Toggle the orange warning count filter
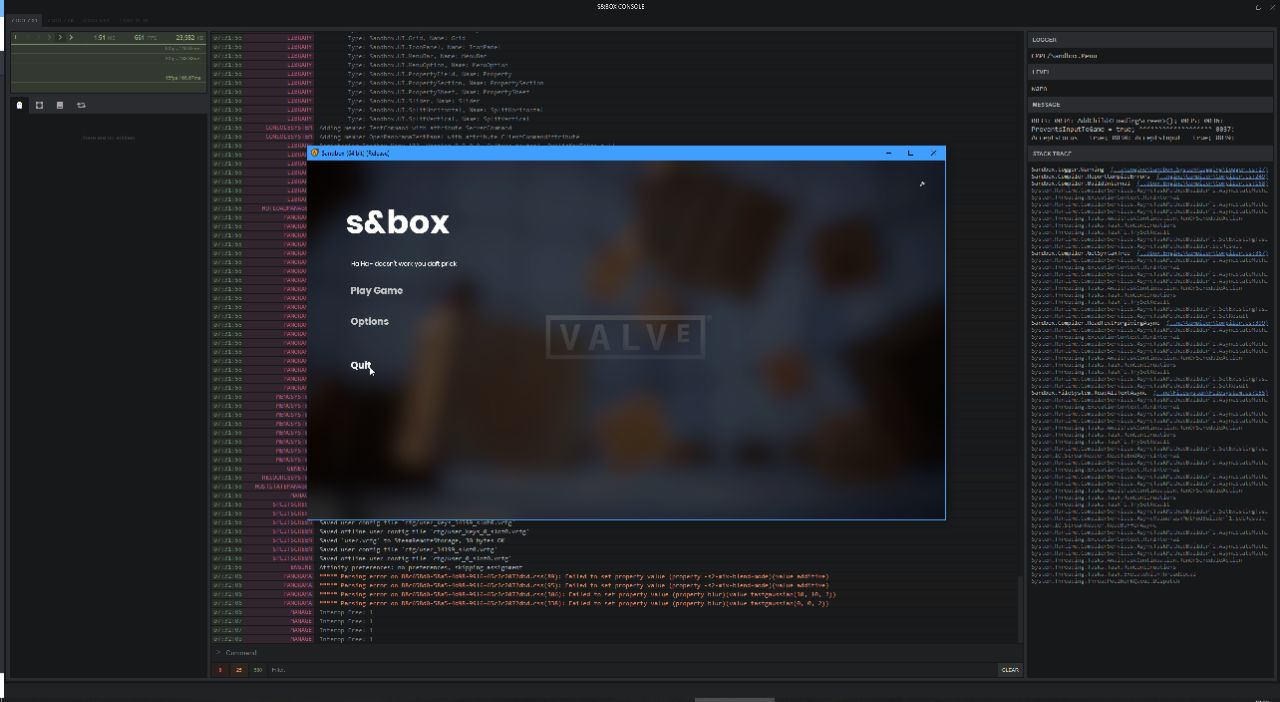Screen dimensions: 1280x702 coord(238,670)
